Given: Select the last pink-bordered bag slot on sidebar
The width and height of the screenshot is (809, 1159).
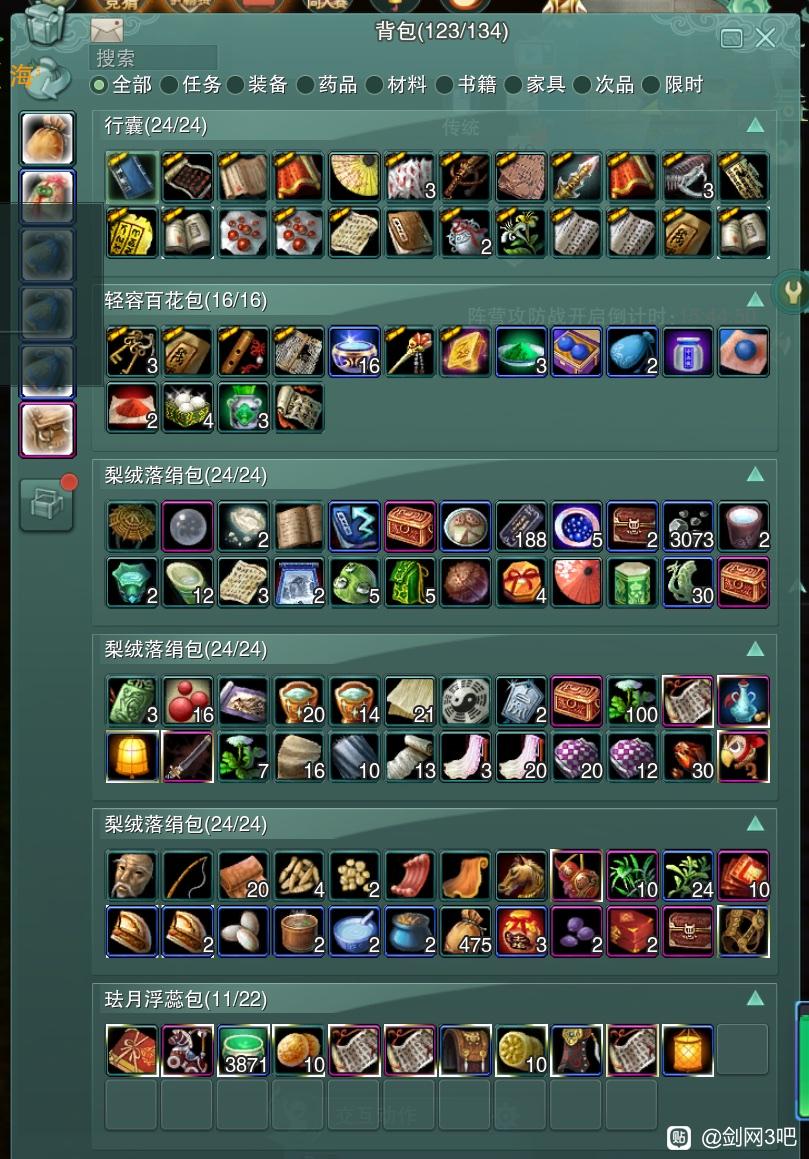Looking at the screenshot, I should pos(47,429).
